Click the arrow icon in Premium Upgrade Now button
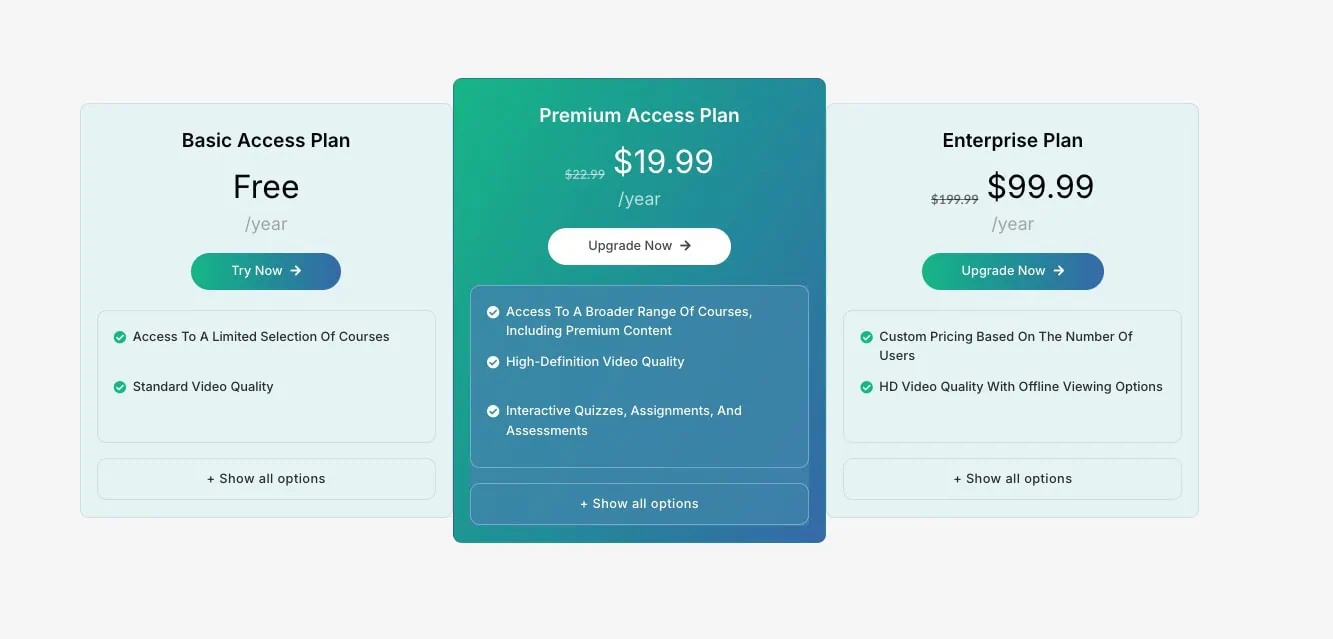Screen dimensions: 1333x639 click(x=685, y=246)
